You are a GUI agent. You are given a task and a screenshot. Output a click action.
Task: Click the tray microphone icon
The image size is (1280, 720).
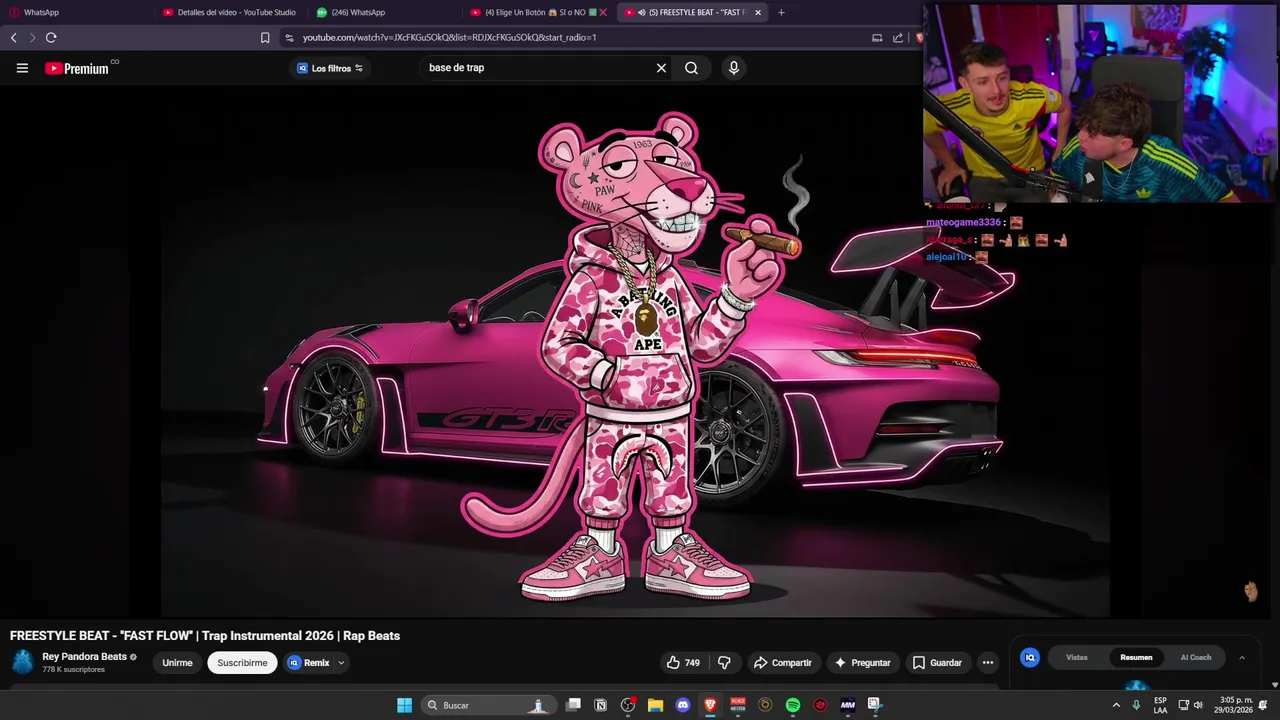tap(1136, 705)
